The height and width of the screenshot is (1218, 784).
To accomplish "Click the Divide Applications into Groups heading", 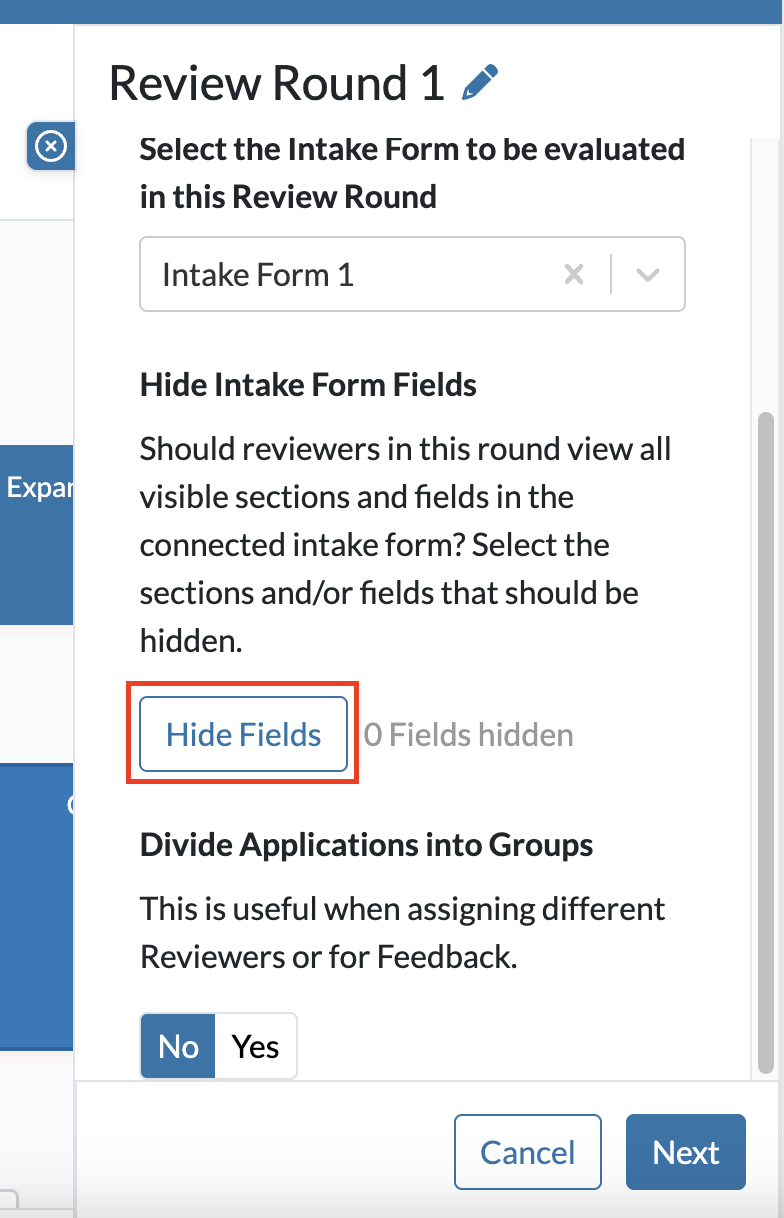I will [x=366, y=845].
